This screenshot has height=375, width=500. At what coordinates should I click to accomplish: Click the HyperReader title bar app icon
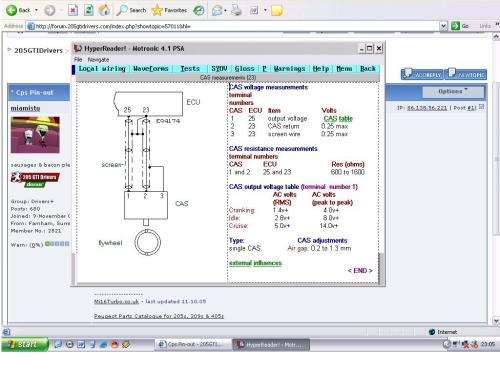tap(78, 49)
